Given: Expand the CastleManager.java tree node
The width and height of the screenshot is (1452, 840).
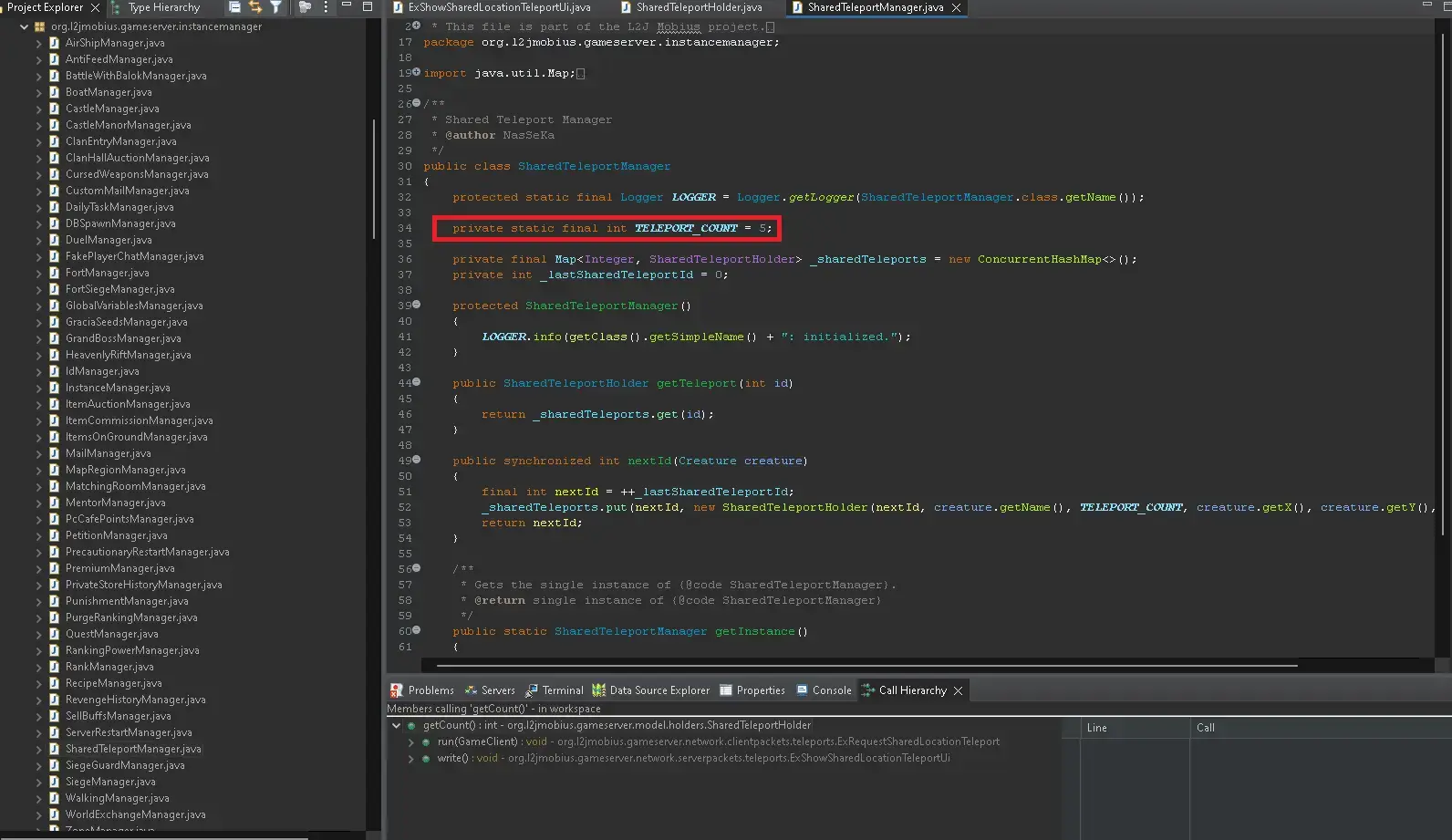Looking at the screenshot, I should tap(38, 109).
